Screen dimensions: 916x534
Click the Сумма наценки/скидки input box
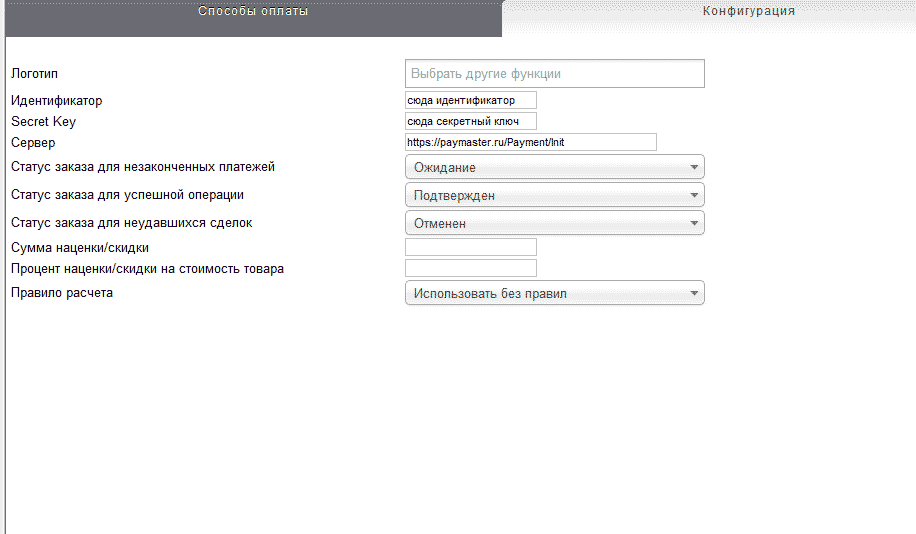pyautogui.click(x=470, y=247)
